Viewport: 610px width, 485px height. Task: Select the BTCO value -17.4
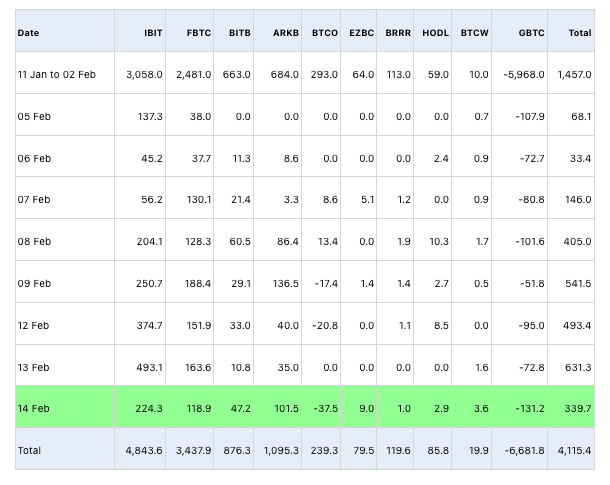(326, 284)
